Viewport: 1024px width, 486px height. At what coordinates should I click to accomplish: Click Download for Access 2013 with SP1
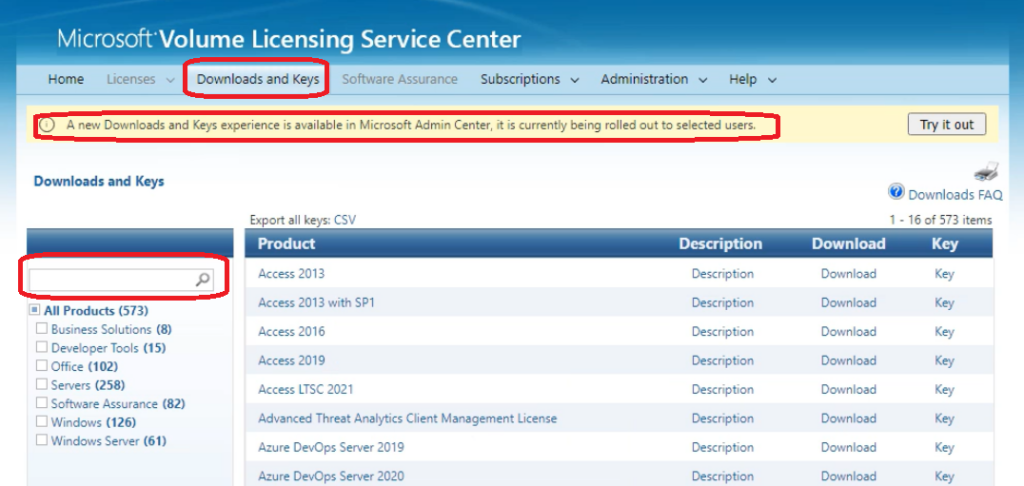click(x=848, y=302)
